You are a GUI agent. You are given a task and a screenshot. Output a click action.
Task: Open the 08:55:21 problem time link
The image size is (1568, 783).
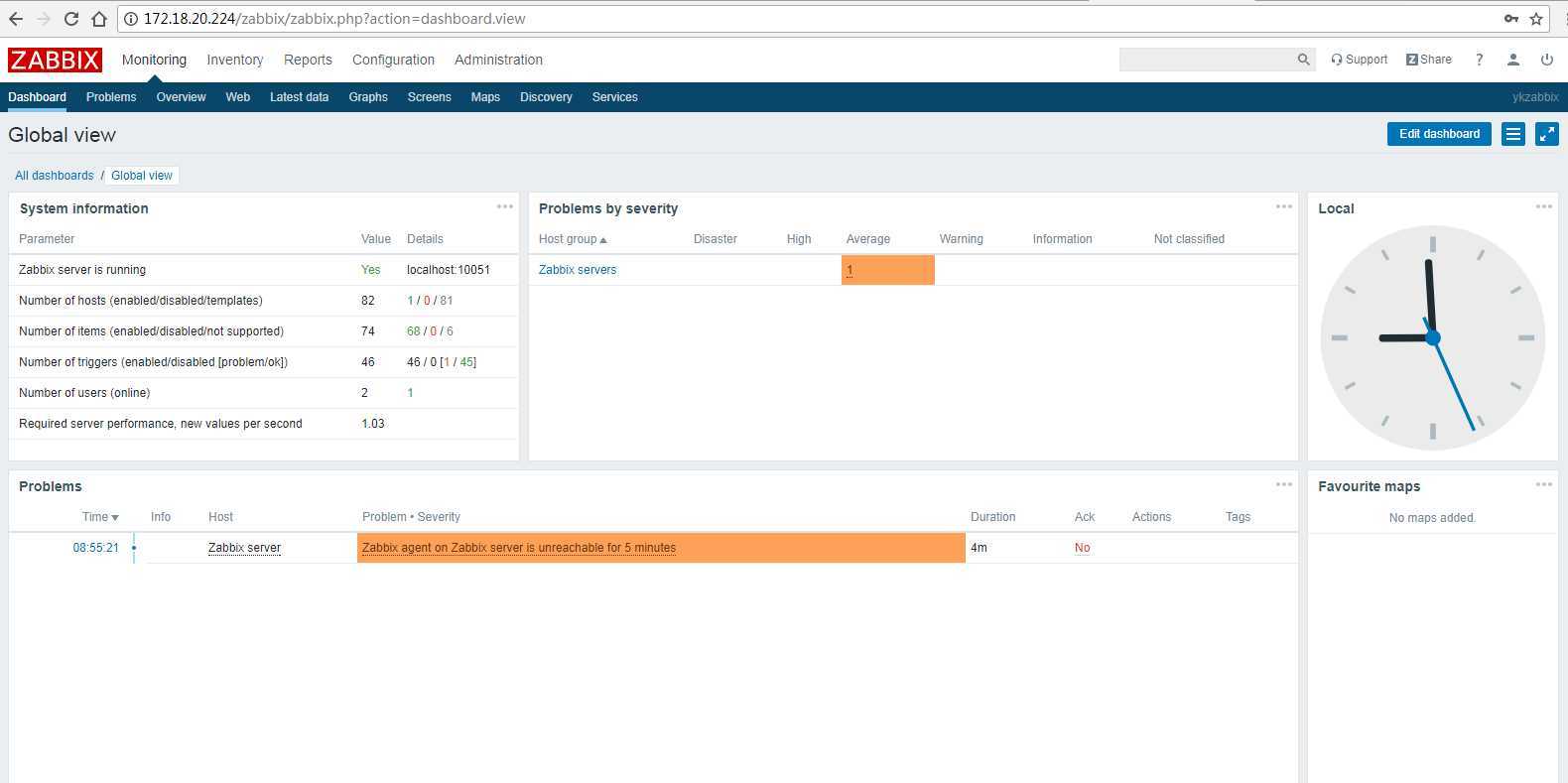[x=95, y=548]
